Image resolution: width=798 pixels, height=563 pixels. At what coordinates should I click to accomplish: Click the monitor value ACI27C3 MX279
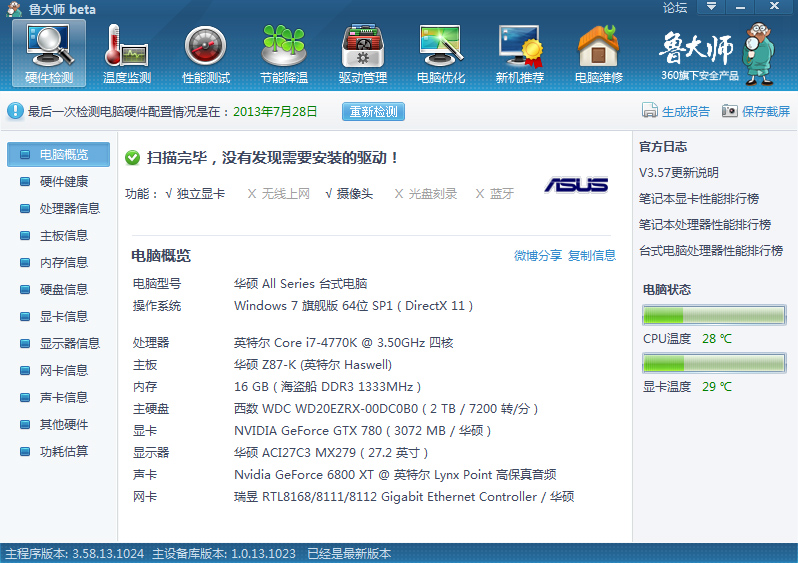pyautogui.click(x=331, y=453)
